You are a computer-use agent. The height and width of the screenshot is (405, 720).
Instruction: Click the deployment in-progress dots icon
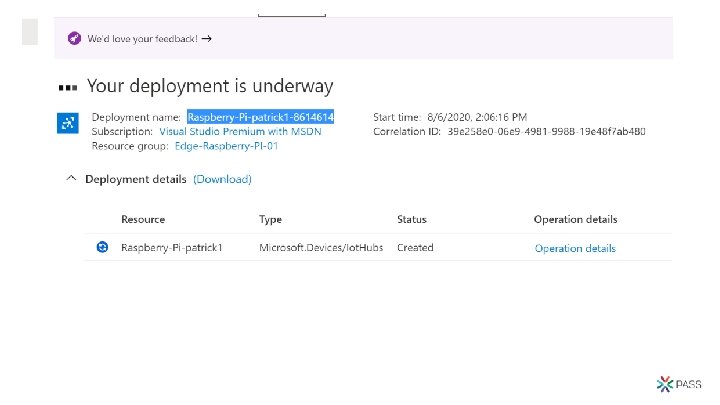[68, 87]
